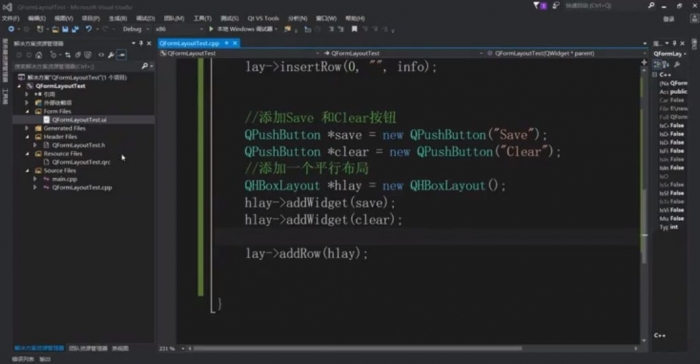
Task: Click the bookmark icon in the main toolbar
Action: click(354, 29)
